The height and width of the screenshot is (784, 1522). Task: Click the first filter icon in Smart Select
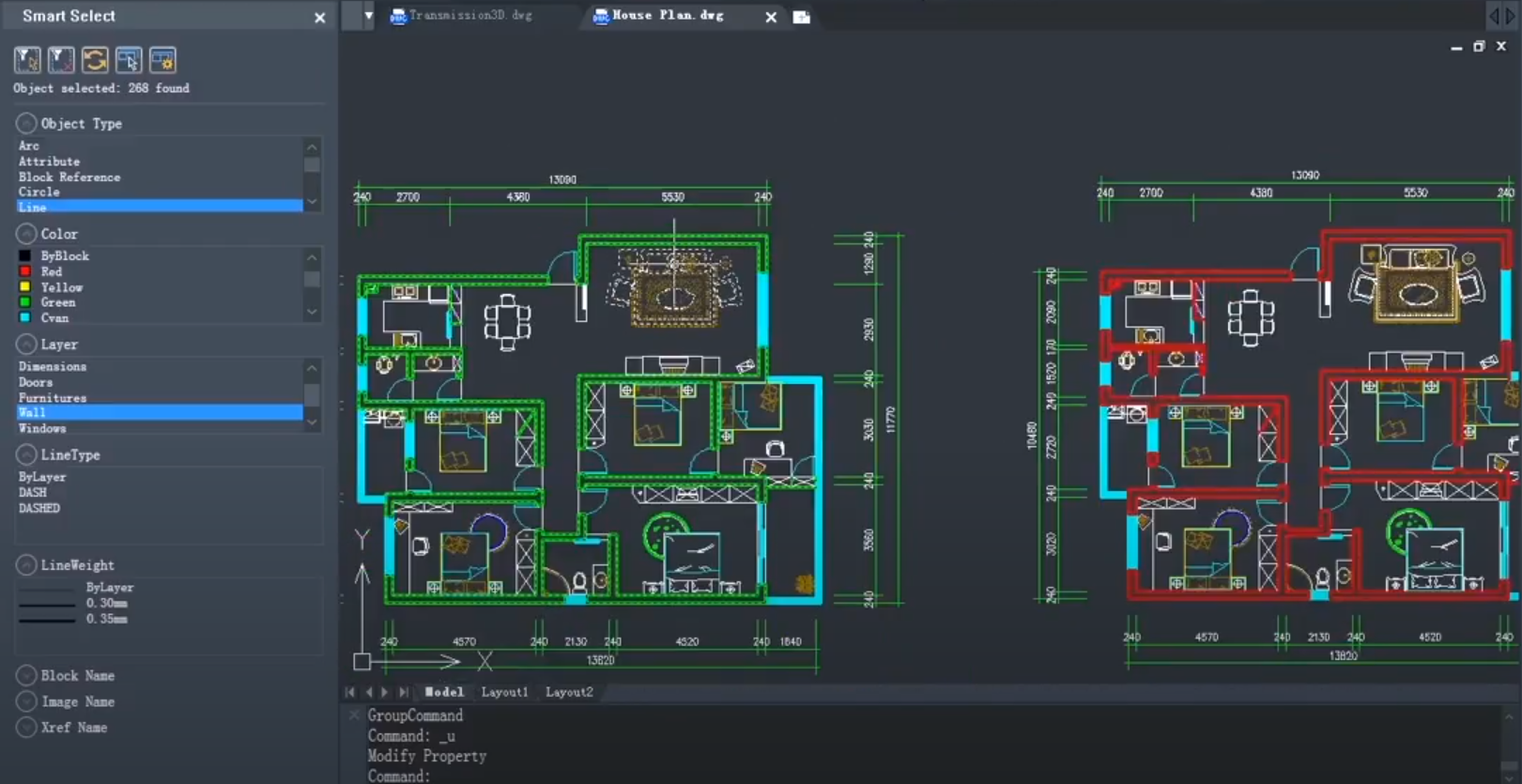point(27,60)
